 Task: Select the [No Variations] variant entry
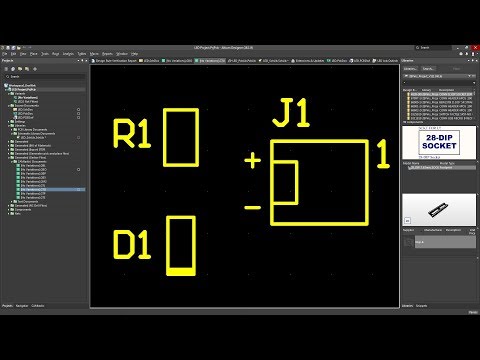click(28, 97)
